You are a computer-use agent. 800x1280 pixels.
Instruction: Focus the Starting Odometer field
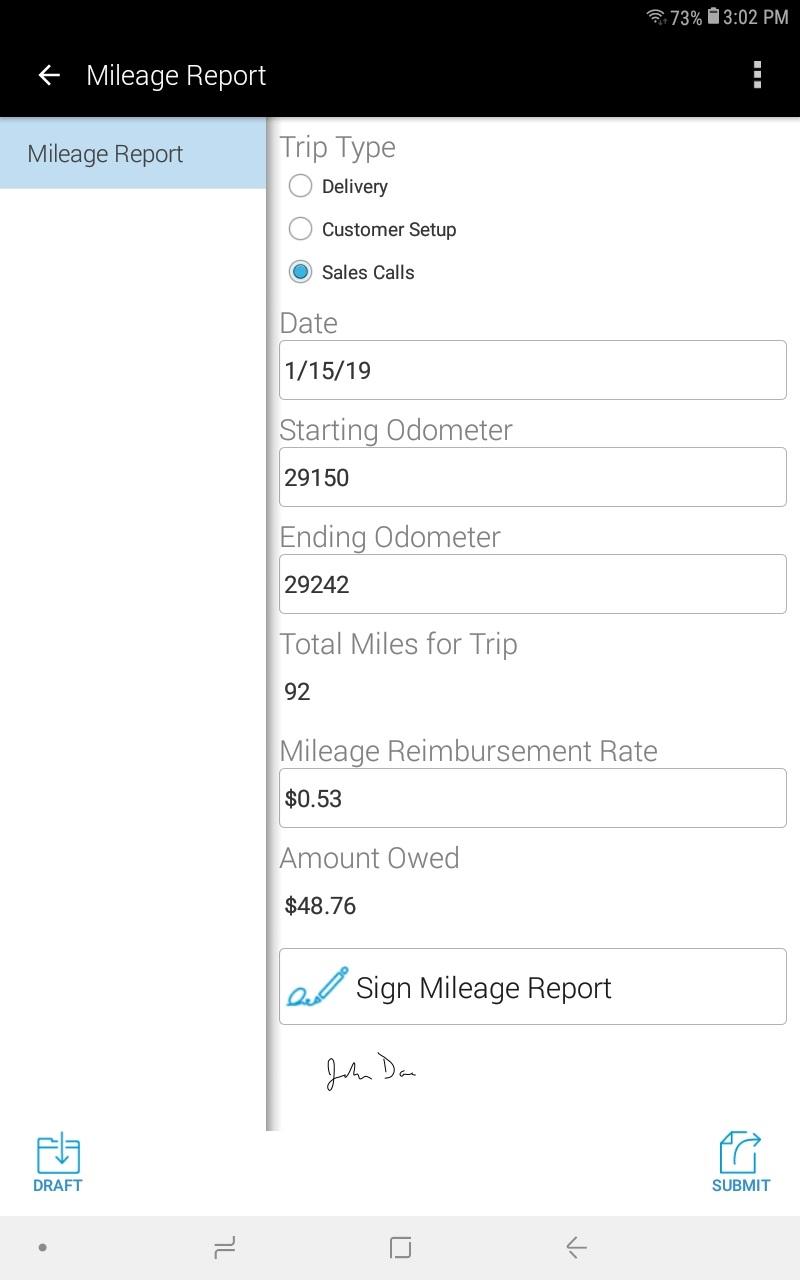click(533, 477)
